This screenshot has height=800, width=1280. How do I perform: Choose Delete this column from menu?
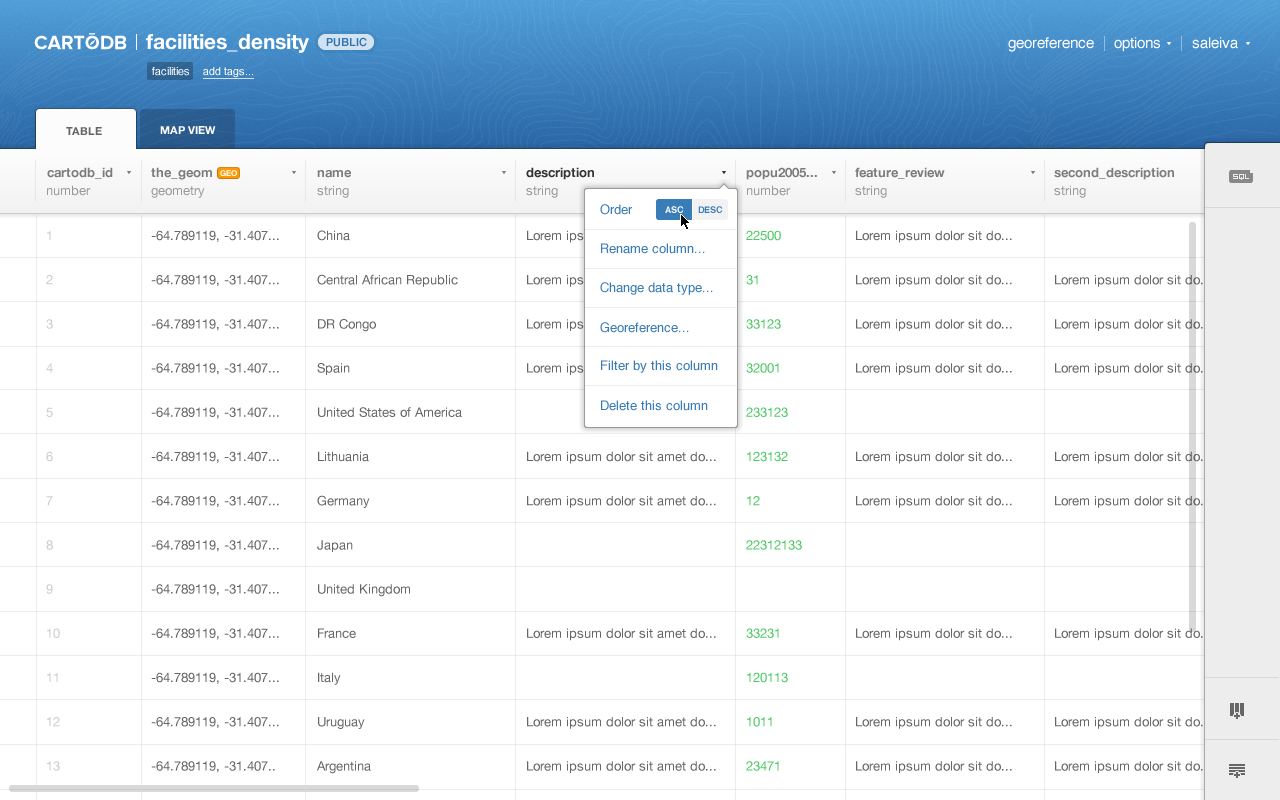coord(654,405)
